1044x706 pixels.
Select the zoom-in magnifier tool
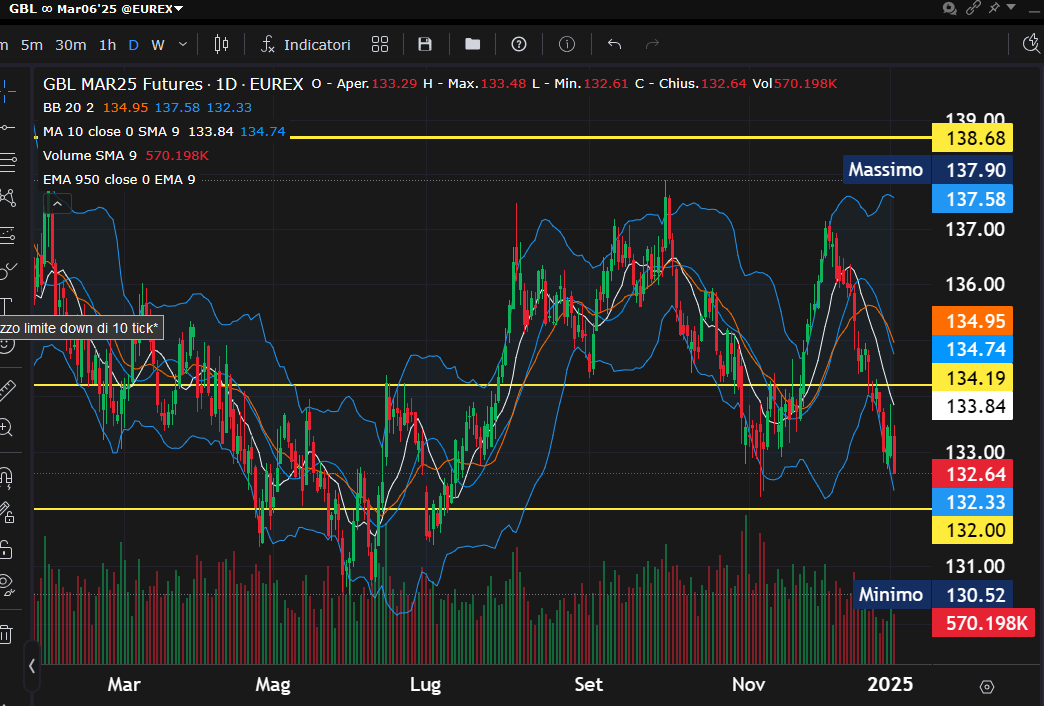tap(7, 428)
